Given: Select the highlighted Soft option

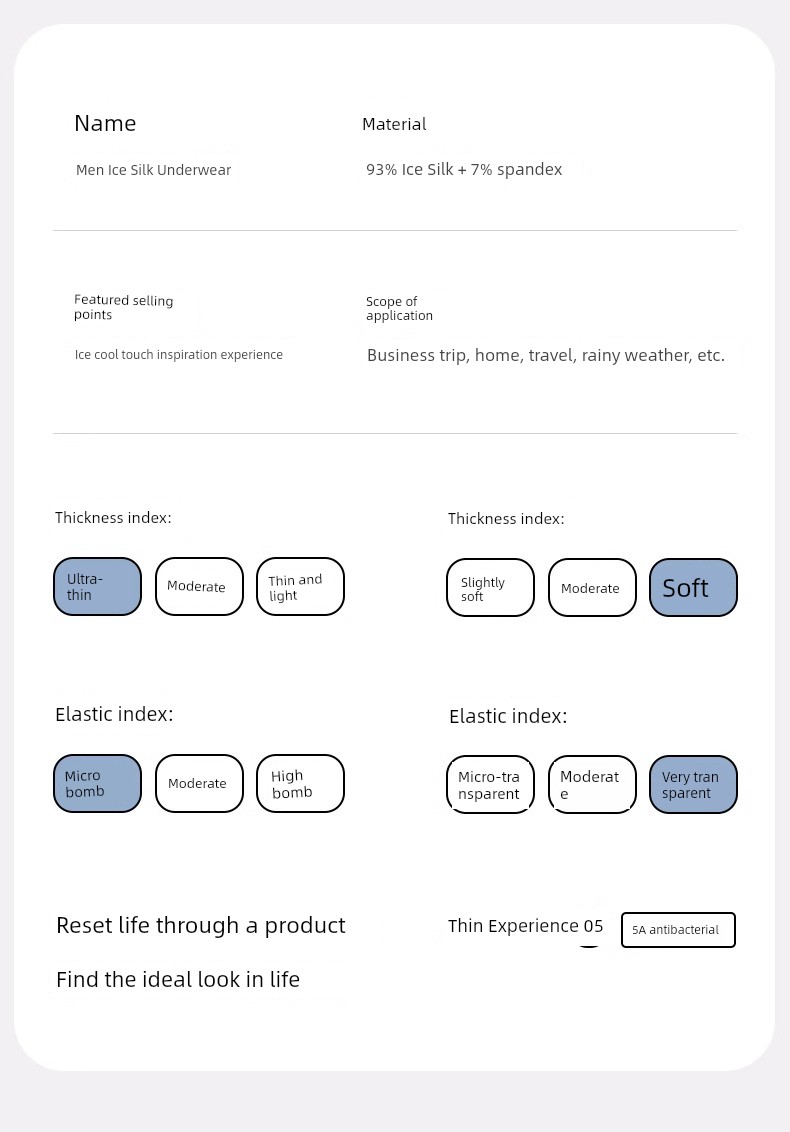Looking at the screenshot, I should click(x=693, y=588).
